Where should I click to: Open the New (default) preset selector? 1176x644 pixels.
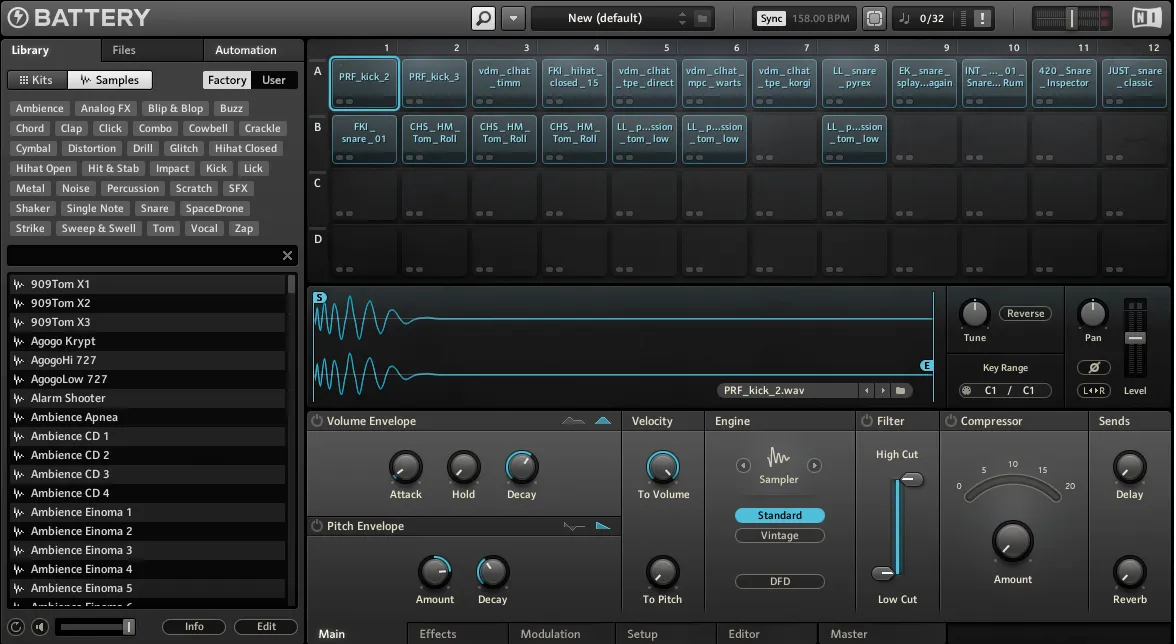pyautogui.click(x=604, y=18)
